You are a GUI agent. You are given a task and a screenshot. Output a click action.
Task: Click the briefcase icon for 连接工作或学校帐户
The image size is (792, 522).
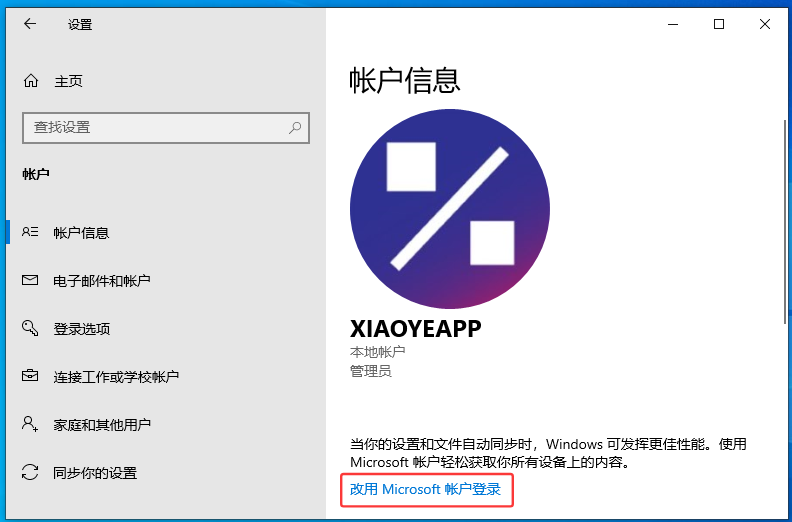point(30,377)
